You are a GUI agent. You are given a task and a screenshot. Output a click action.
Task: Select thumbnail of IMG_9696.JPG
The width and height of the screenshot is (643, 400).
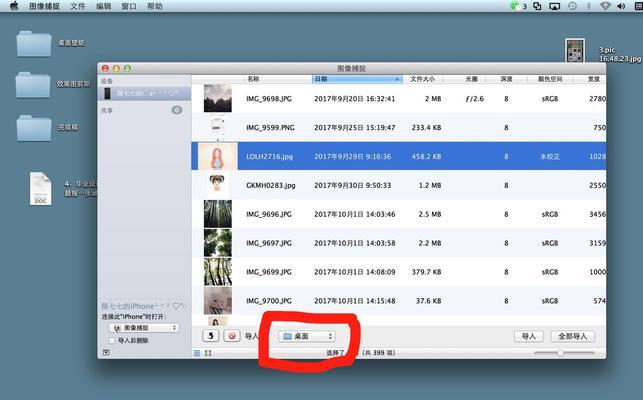[218, 214]
